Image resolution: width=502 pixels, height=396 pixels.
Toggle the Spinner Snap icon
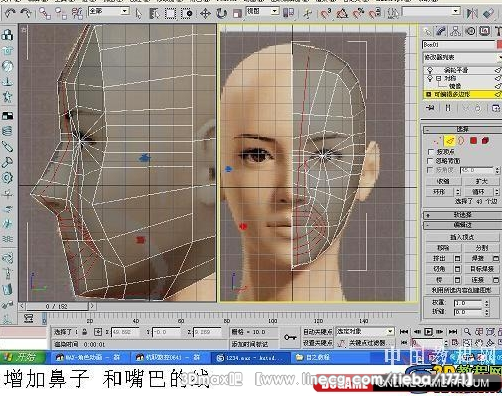[375, 13]
